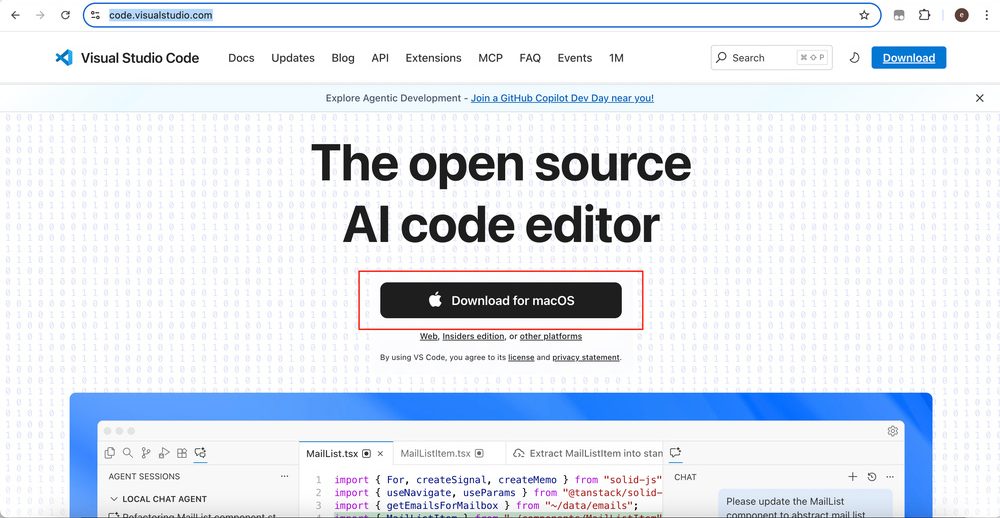Open the Docs menu item
Screen dimensions: 1000x518
tap(241, 58)
